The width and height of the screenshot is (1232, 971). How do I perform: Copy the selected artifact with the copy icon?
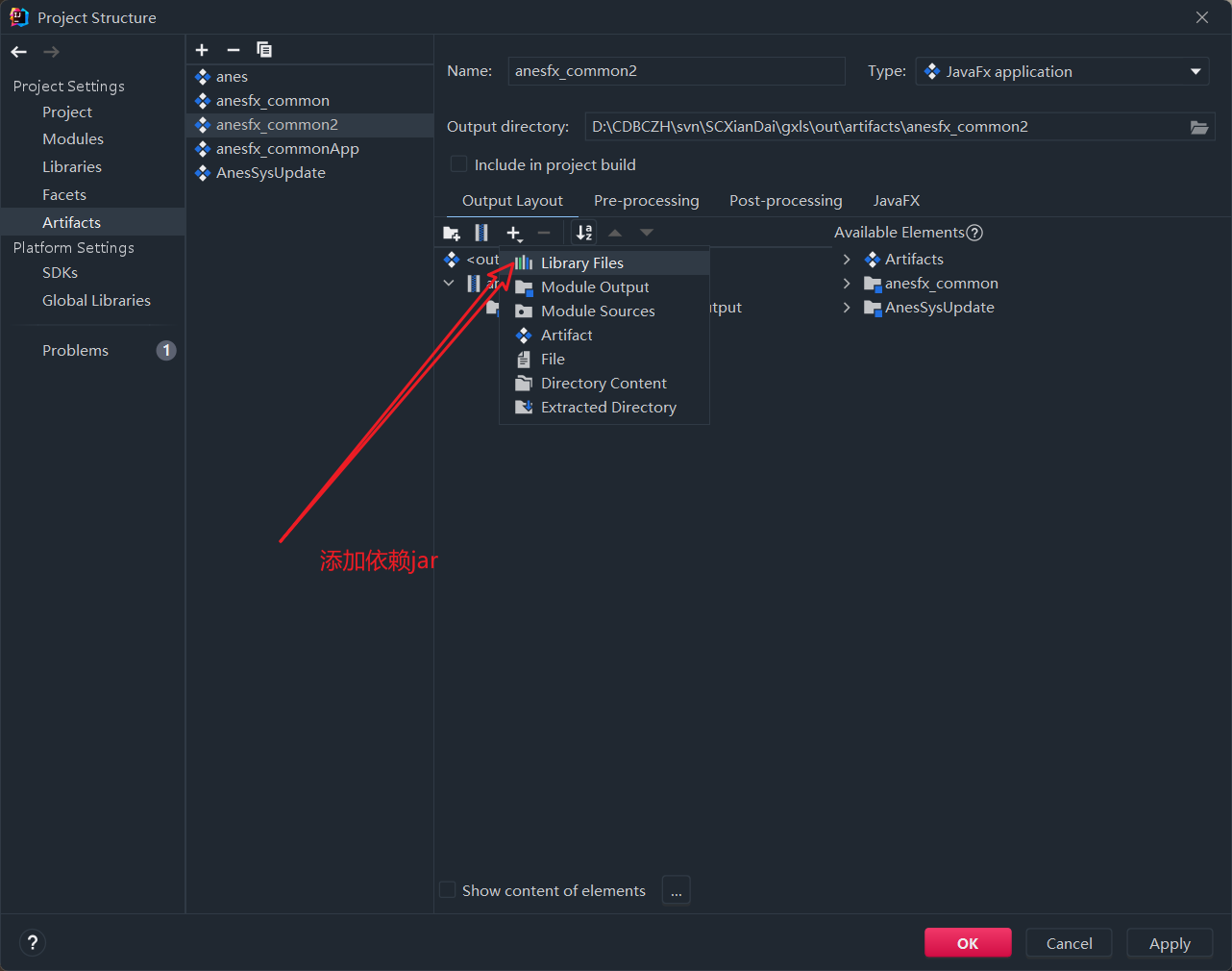click(264, 50)
